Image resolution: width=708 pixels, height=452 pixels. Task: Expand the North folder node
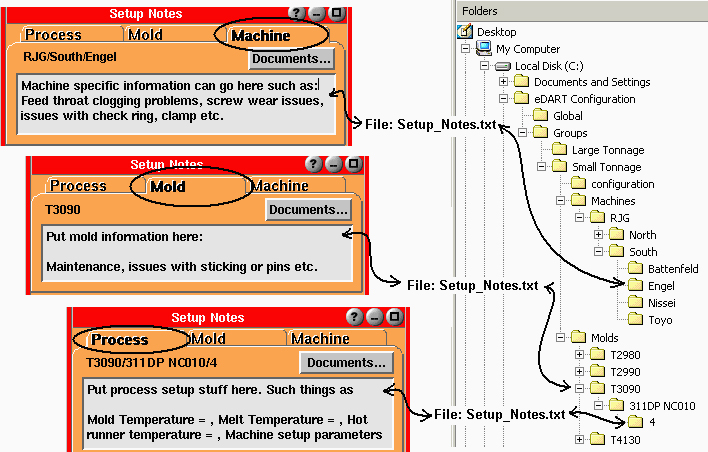[x=598, y=234]
